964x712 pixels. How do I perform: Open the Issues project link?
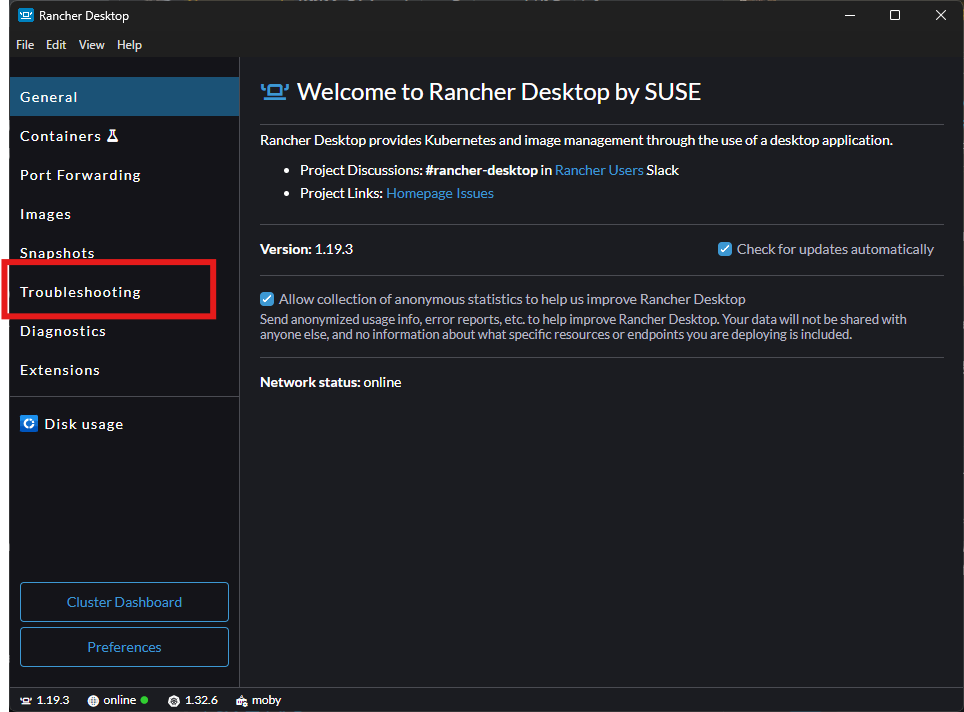pos(475,193)
